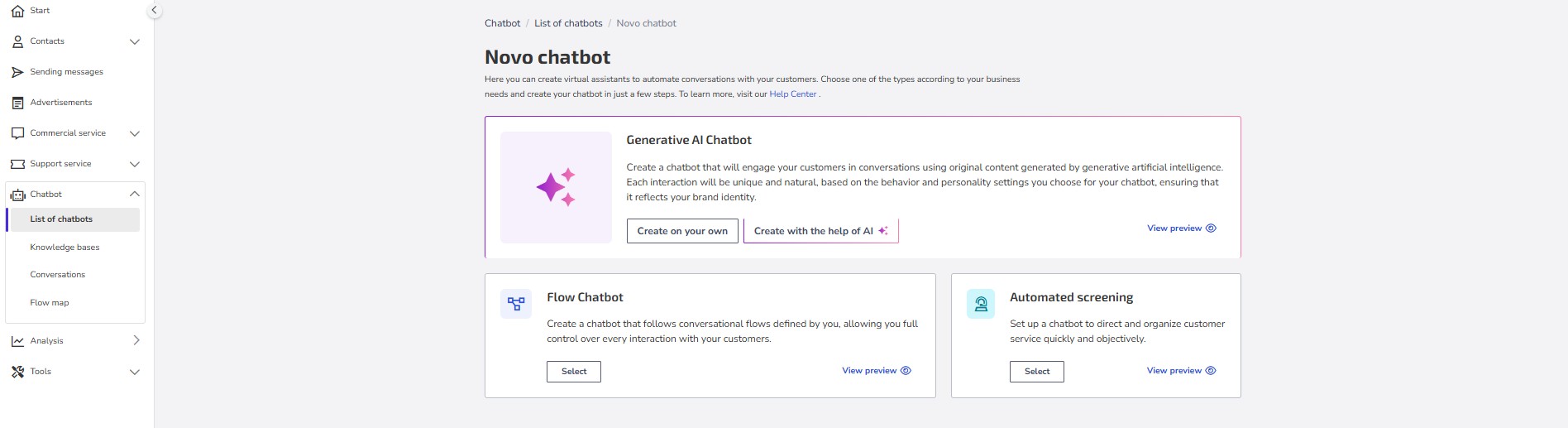Click the Automated screening headset icon
The image size is (1568, 428).
coord(981,304)
